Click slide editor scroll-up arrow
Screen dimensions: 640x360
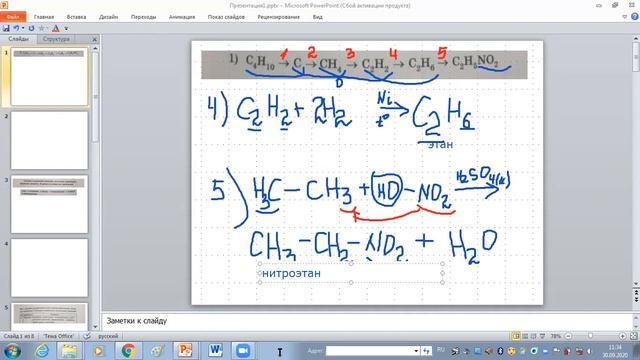click(x=636, y=39)
